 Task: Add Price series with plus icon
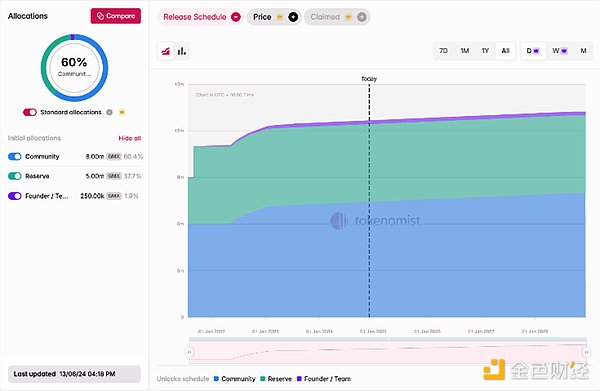pyautogui.click(x=293, y=17)
